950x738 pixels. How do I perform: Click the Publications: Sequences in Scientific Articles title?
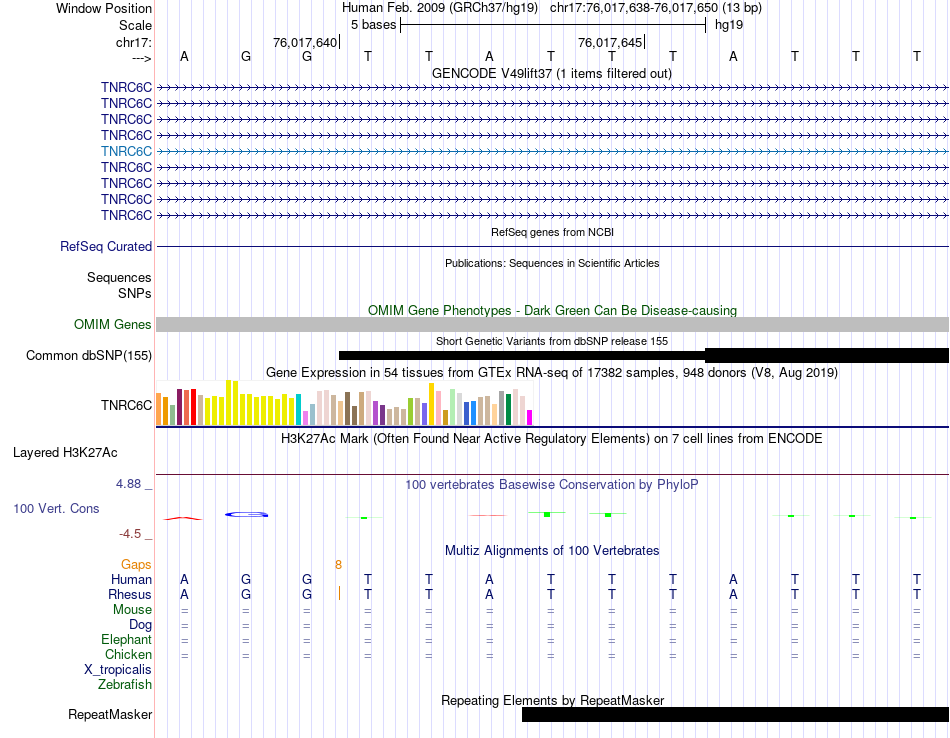coord(552,263)
